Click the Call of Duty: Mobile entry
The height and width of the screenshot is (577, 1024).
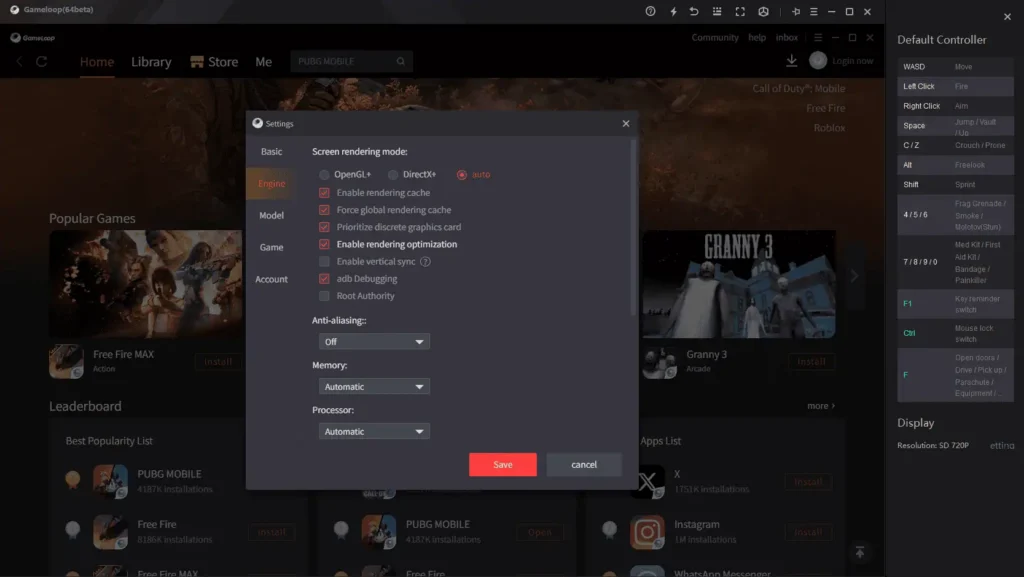coord(798,89)
